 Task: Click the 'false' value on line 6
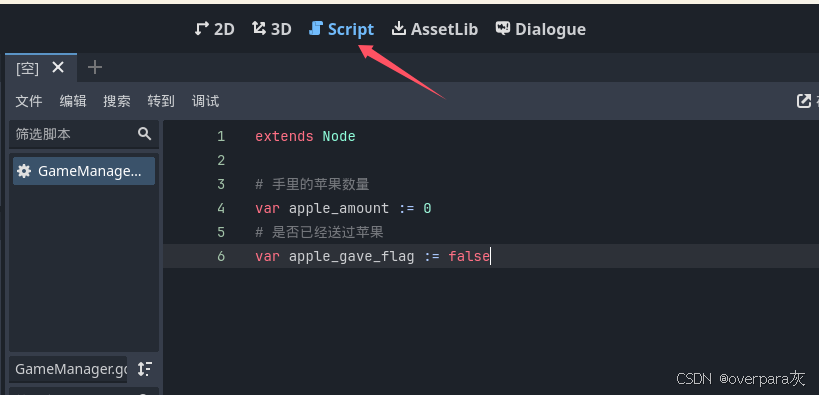[x=469, y=256]
